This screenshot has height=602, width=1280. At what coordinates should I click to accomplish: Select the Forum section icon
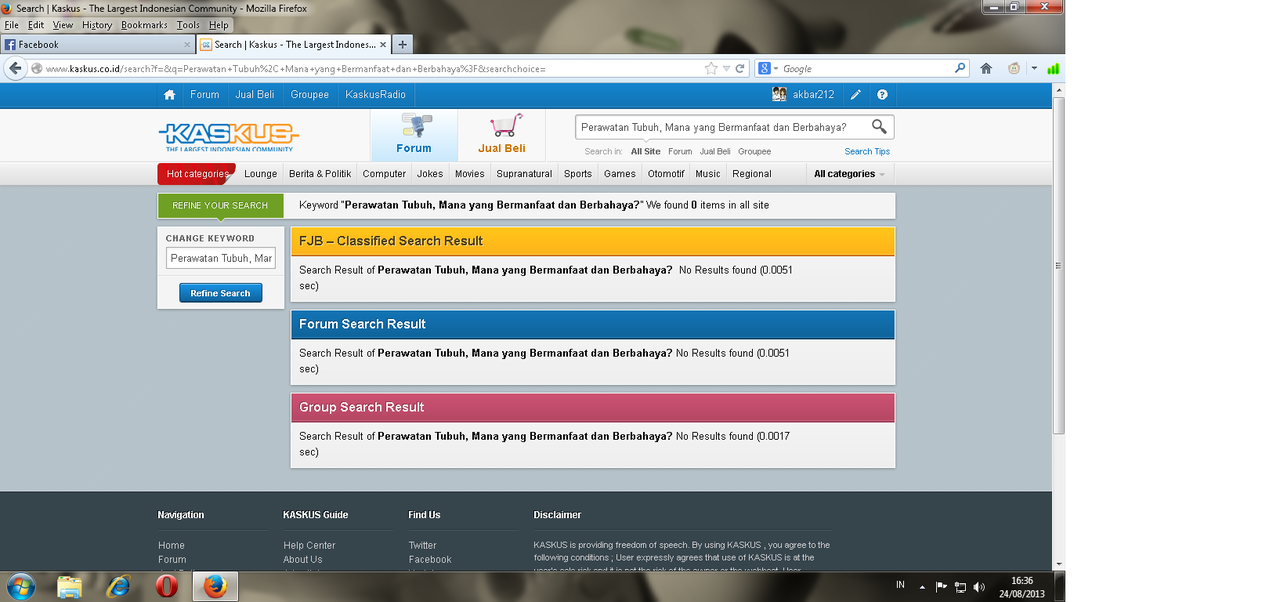tap(414, 135)
